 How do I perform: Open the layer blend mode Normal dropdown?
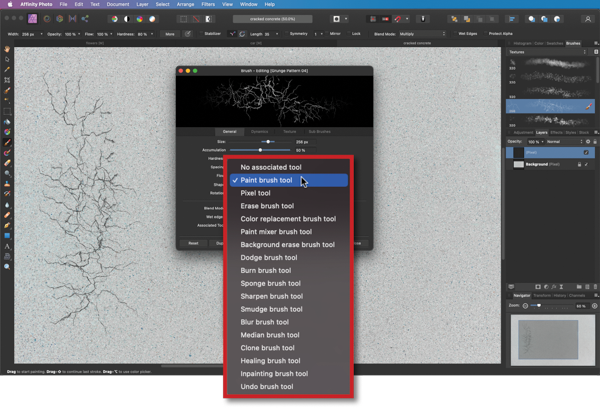coord(564,142)
